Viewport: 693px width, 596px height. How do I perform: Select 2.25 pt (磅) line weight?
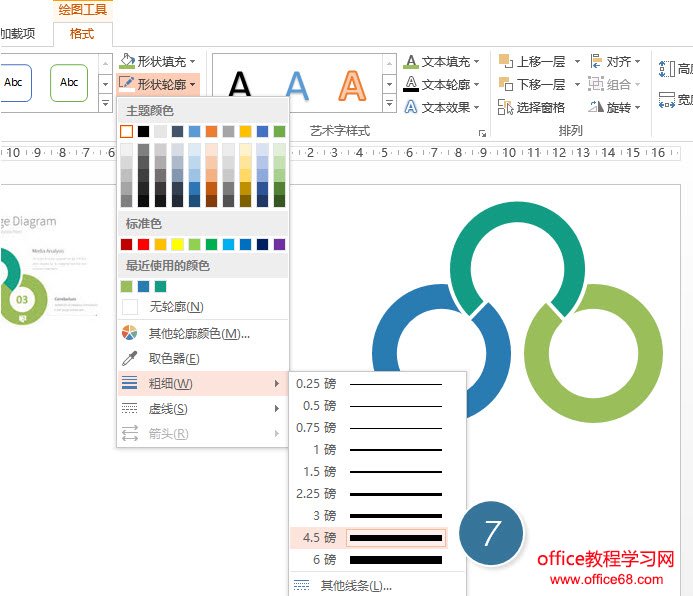point(369,494)
